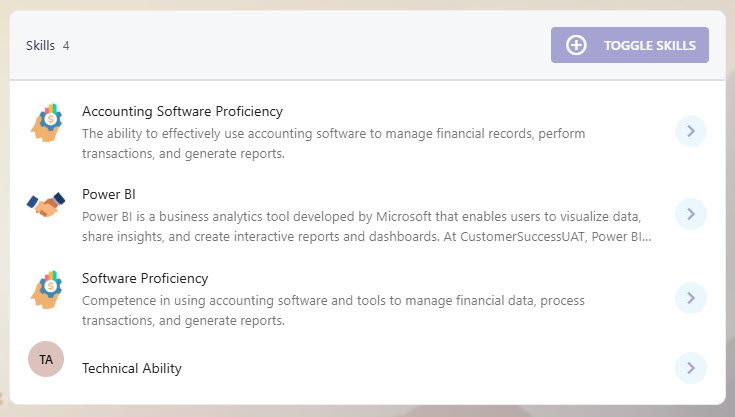Click the 'Competence in using accounting software' description
735x417 pixels.
click(x=333, y=310)
